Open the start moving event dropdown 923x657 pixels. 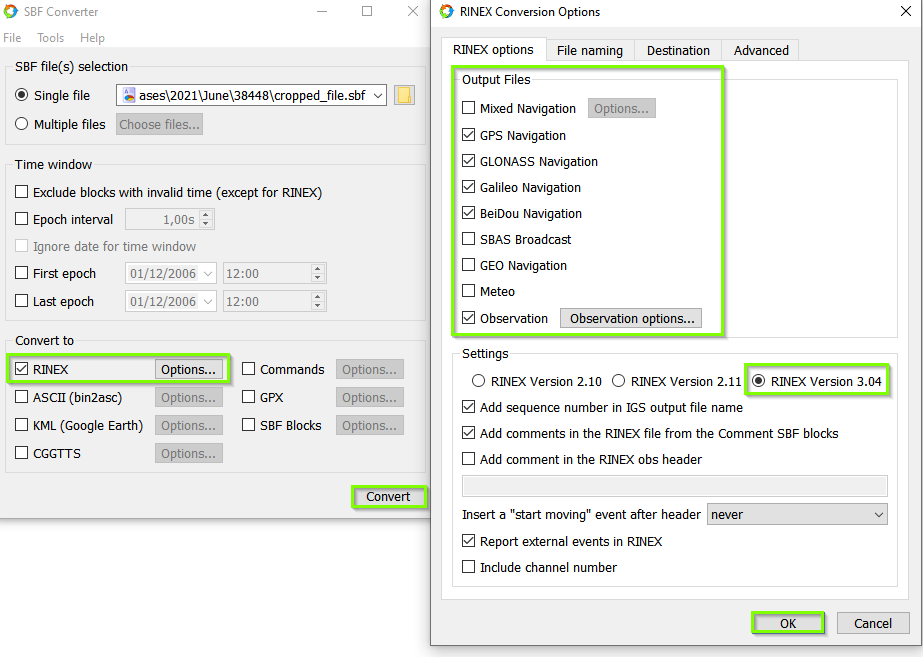click(x=797, y=514)
